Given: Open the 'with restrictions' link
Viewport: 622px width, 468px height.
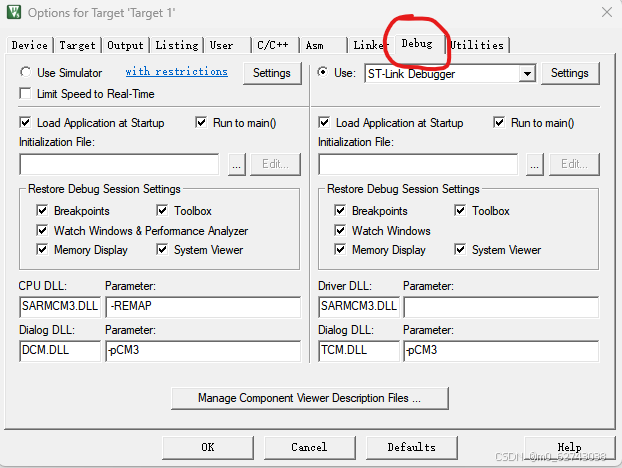Looking at the screenshot, I should (x=177, y=71).
